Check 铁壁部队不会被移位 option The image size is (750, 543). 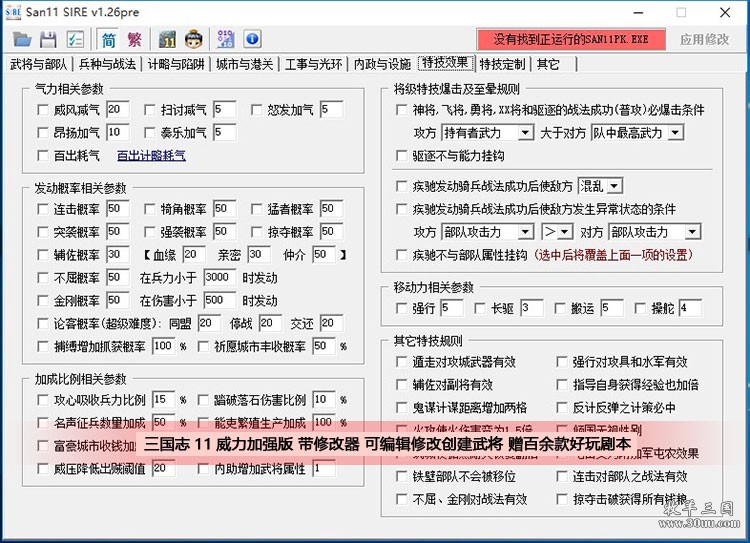click(402, 477)
